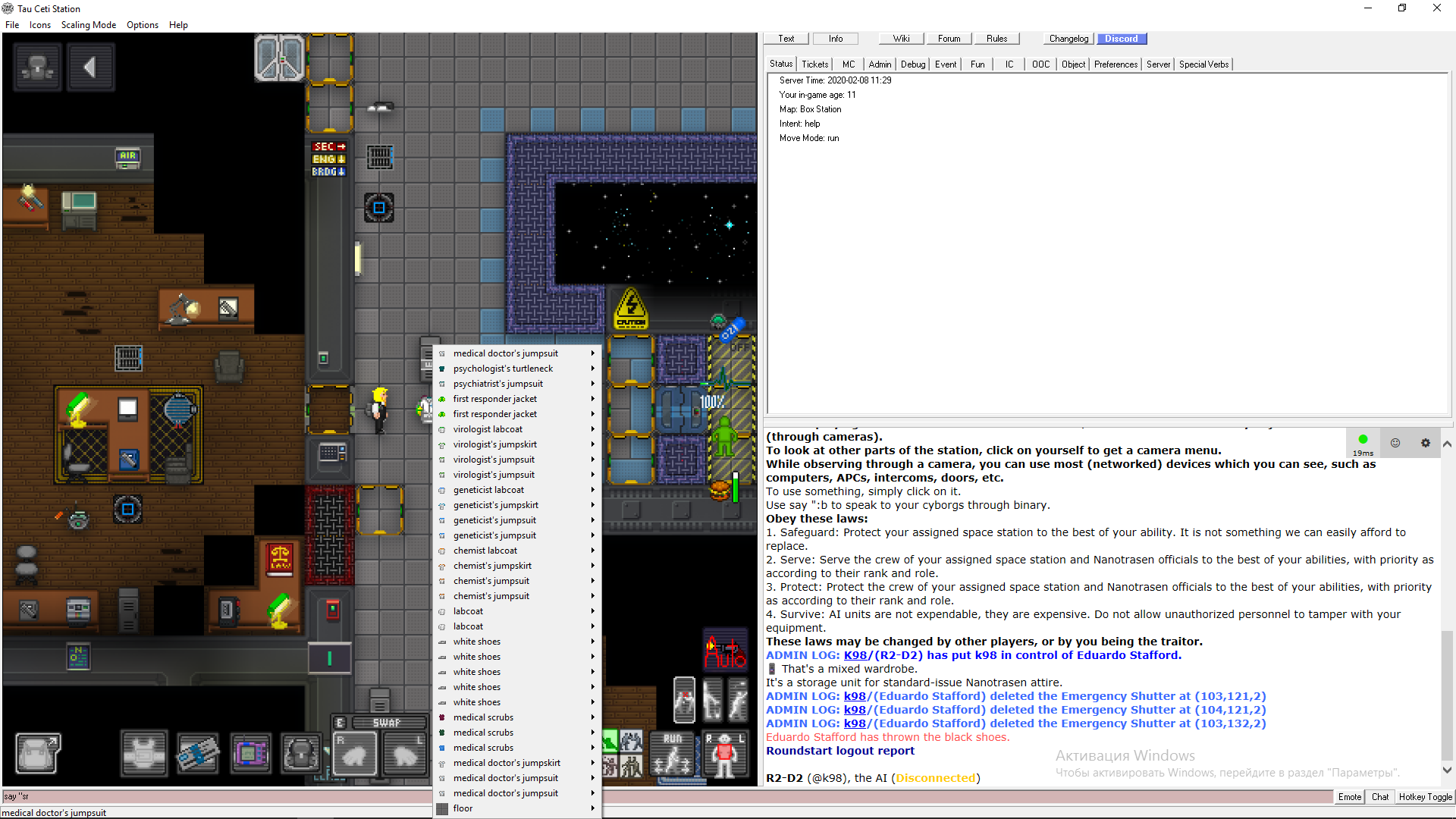Toggle the backpack inventory HUD button
Viewport: 1456px width, 819px height.
[37, 754]
